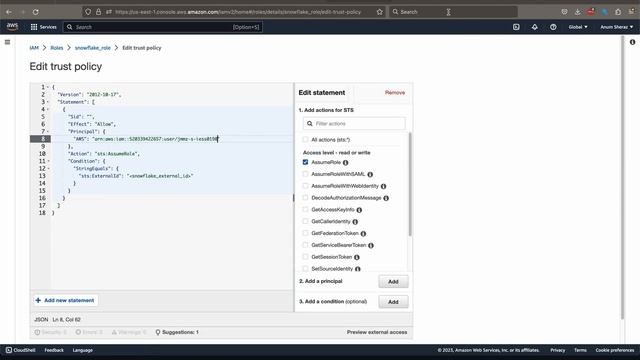Image resolution: width=640 pixels, height=360 pixels.
Task: Show info for the AssumeRole action
Action: pos(346,162)
